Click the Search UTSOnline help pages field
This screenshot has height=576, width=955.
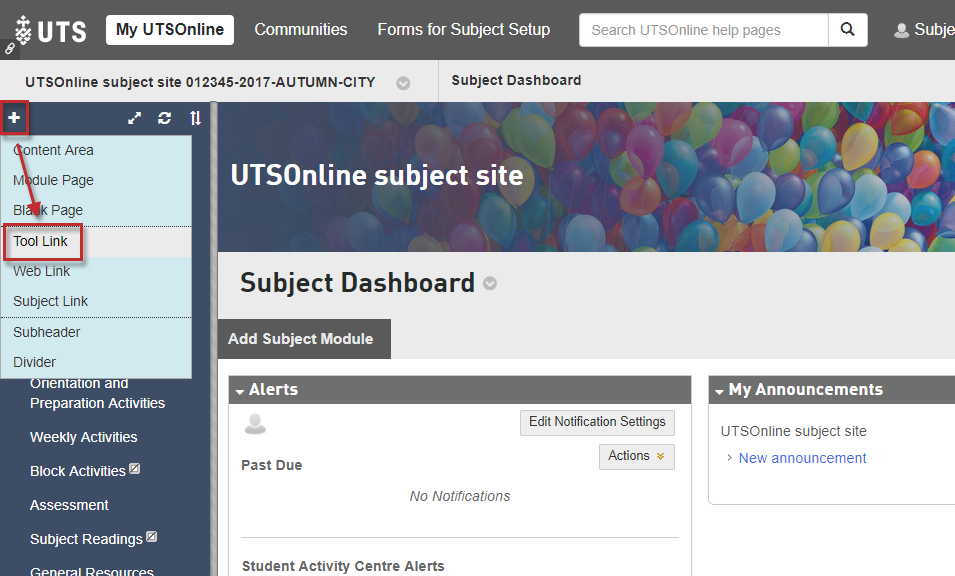703,30
